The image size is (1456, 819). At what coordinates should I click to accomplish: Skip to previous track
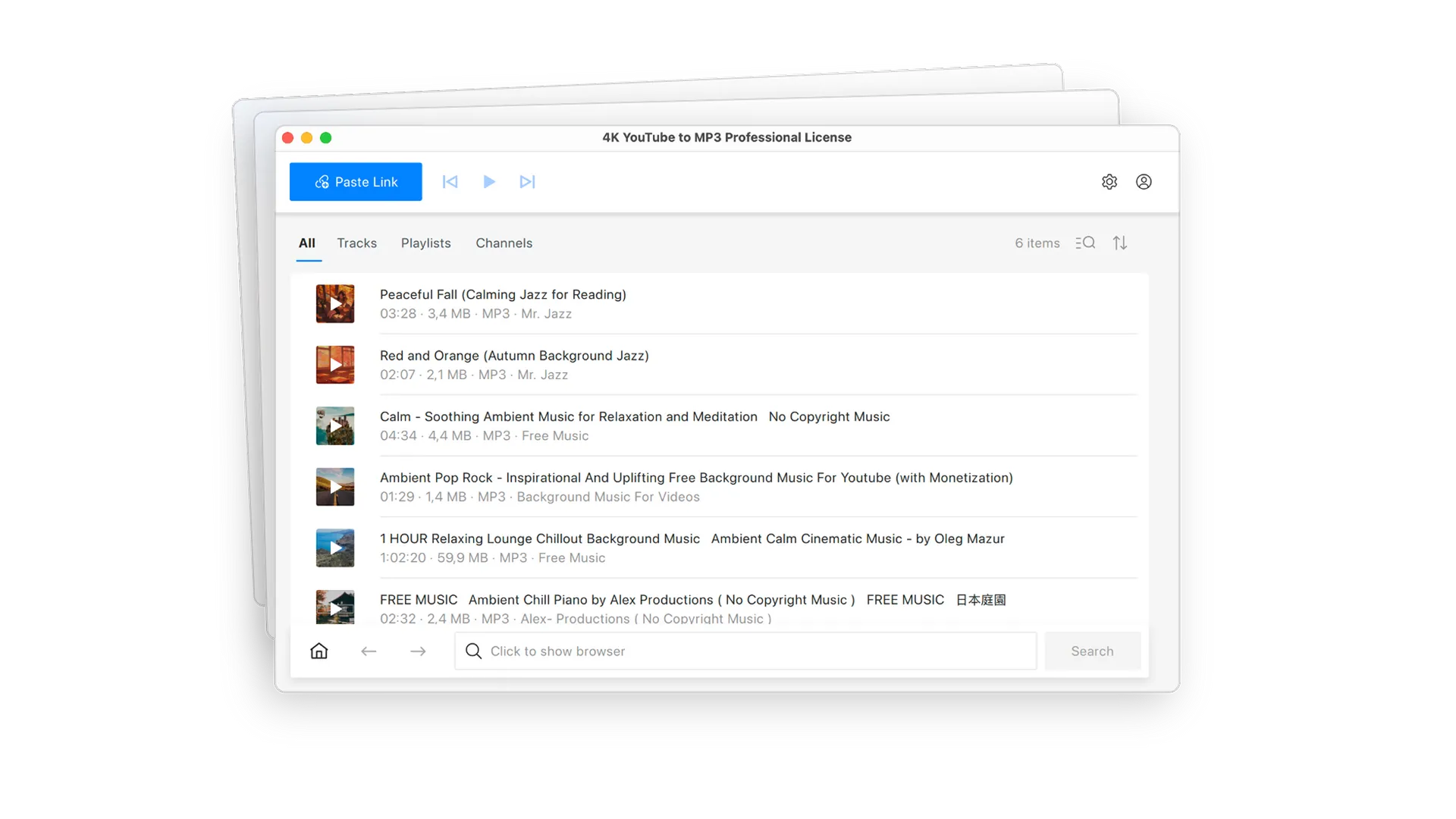click(450, 182)
